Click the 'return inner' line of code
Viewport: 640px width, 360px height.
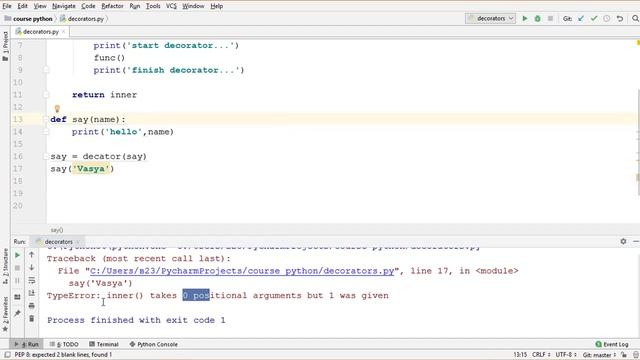(104, 95)
